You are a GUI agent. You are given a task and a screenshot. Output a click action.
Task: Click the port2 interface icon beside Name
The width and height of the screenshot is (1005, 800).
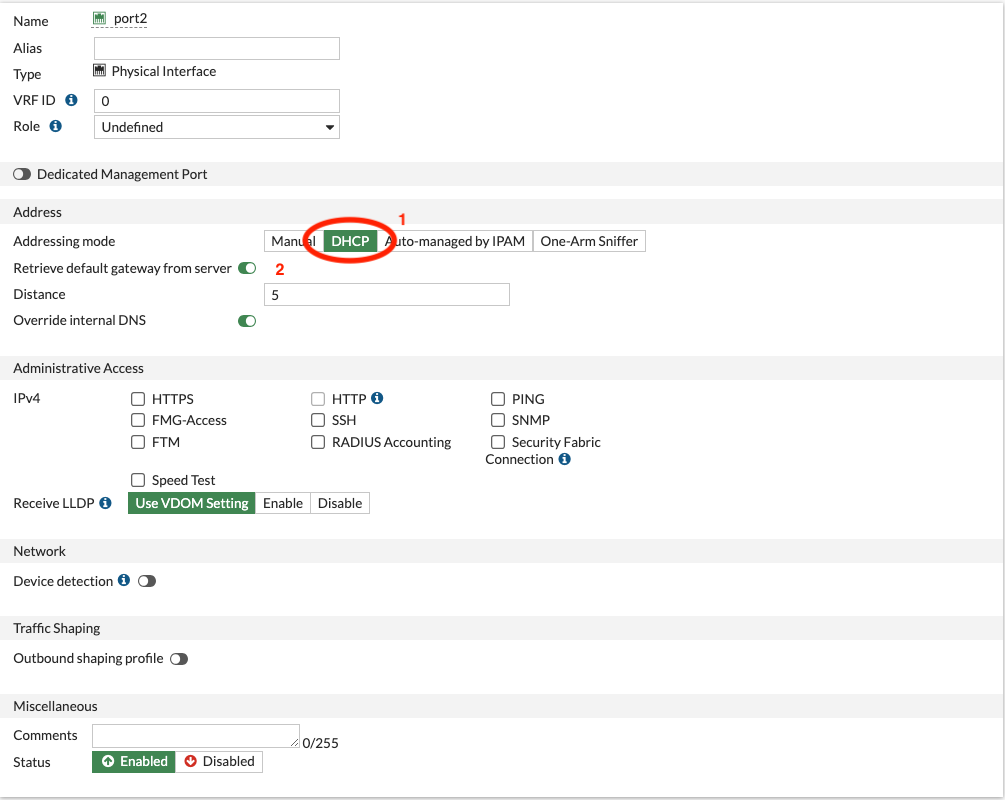click(99, 17)
